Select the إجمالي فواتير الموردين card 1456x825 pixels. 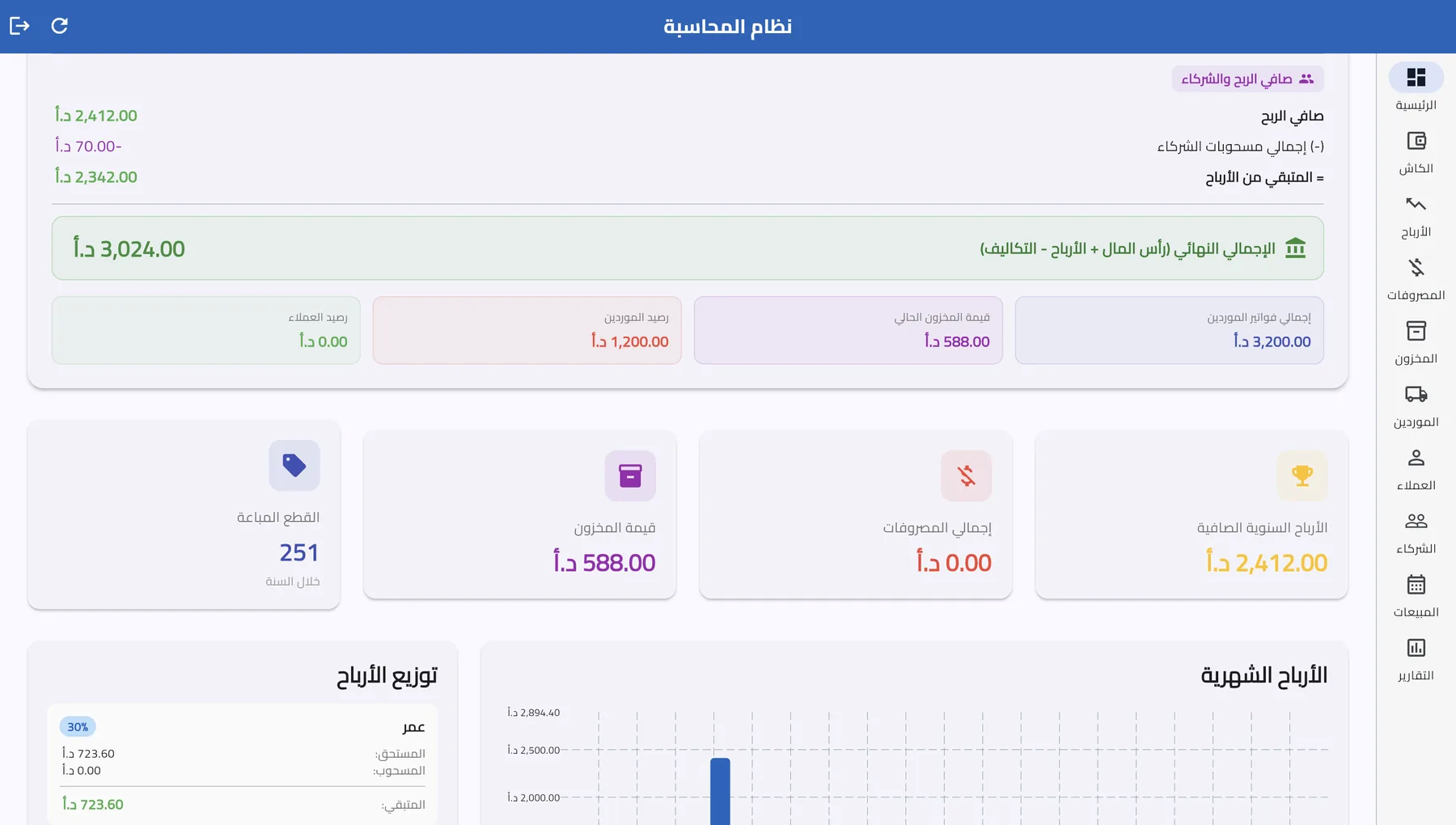[x=1170, y=330]
